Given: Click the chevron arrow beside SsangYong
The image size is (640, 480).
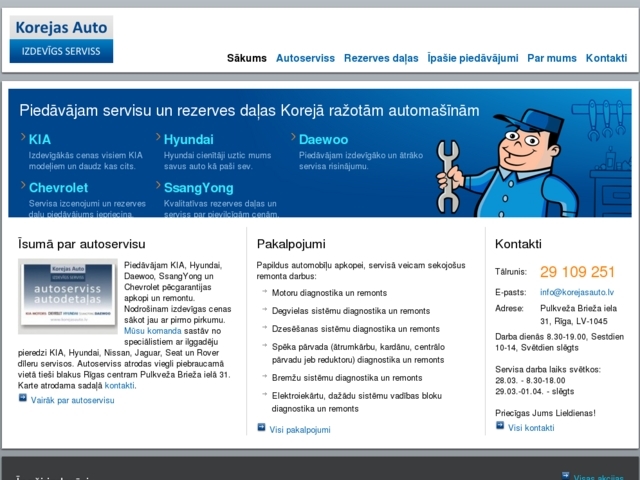Looking at the screenshot, I should 158,185.
